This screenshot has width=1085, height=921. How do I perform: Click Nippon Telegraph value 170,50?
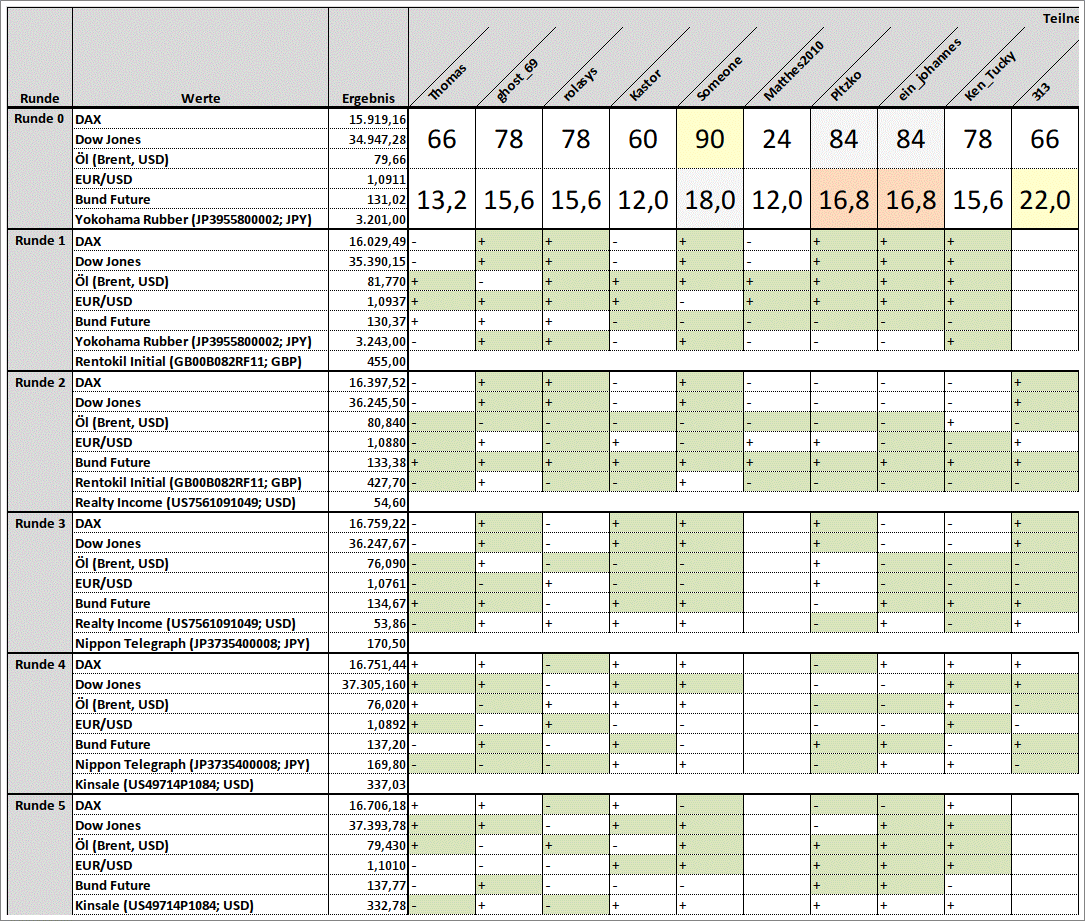click(x=386, y=644)
